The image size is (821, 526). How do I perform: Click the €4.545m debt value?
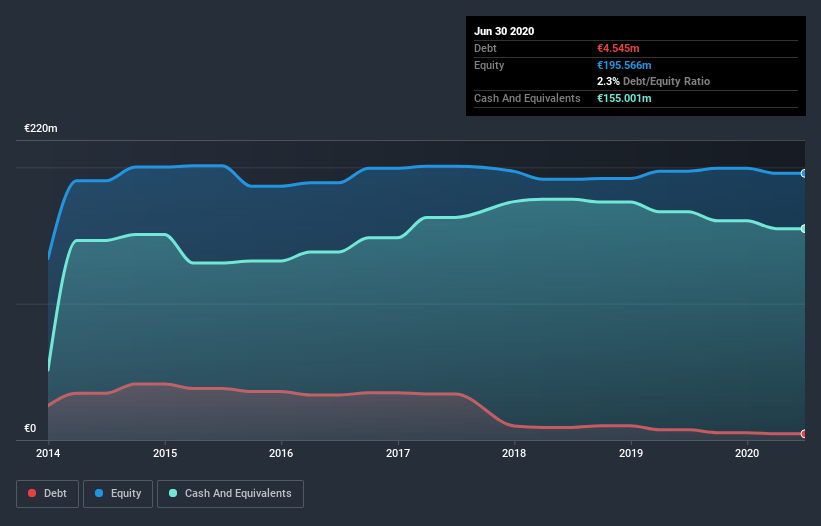click(618, 48)
